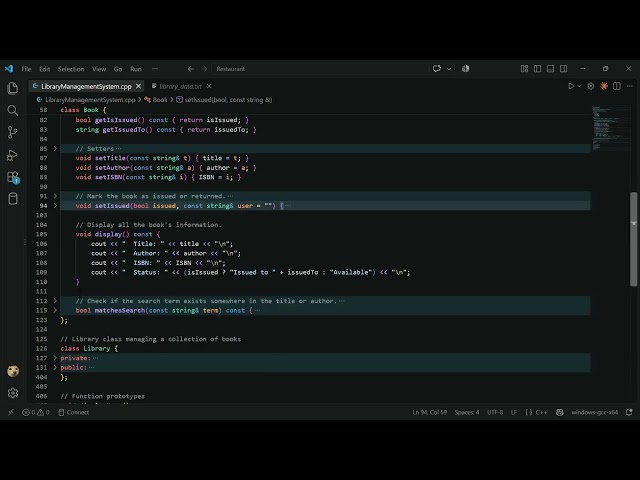Show errors and warnings count
Screen dimensions: 640x480
click(36, 412)
